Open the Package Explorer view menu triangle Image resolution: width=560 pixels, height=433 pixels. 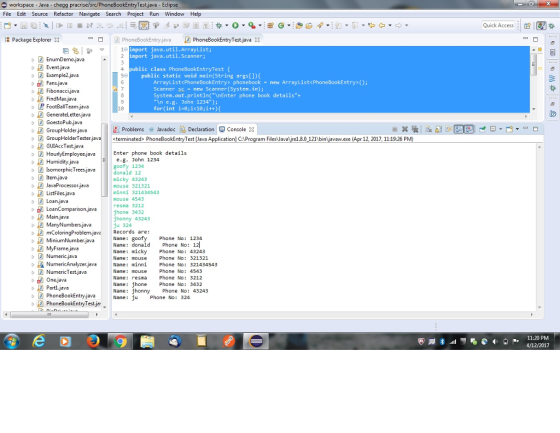[x=102, y=50]
